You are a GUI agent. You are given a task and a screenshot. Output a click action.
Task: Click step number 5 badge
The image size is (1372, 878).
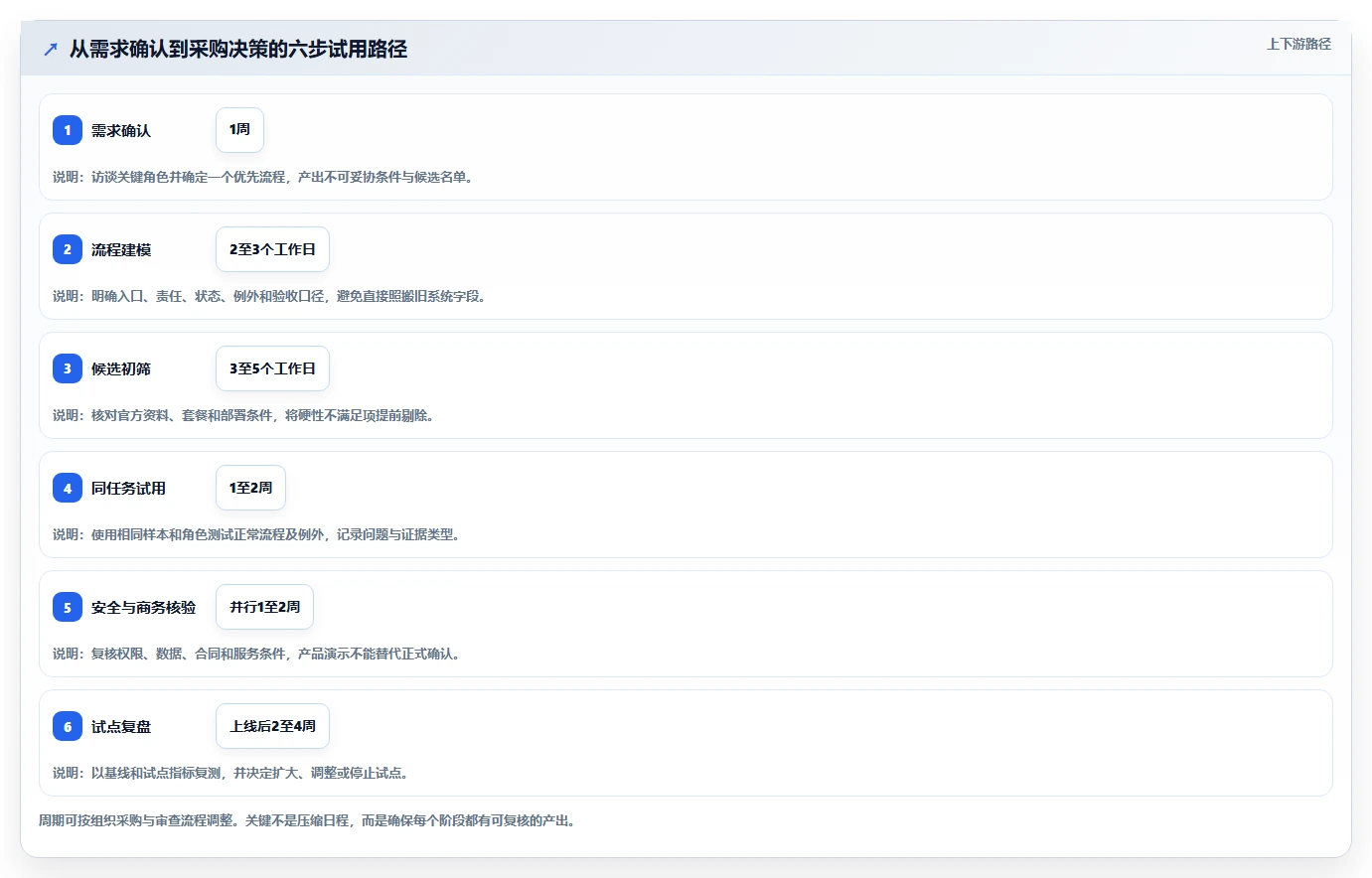tap(68, 607)
